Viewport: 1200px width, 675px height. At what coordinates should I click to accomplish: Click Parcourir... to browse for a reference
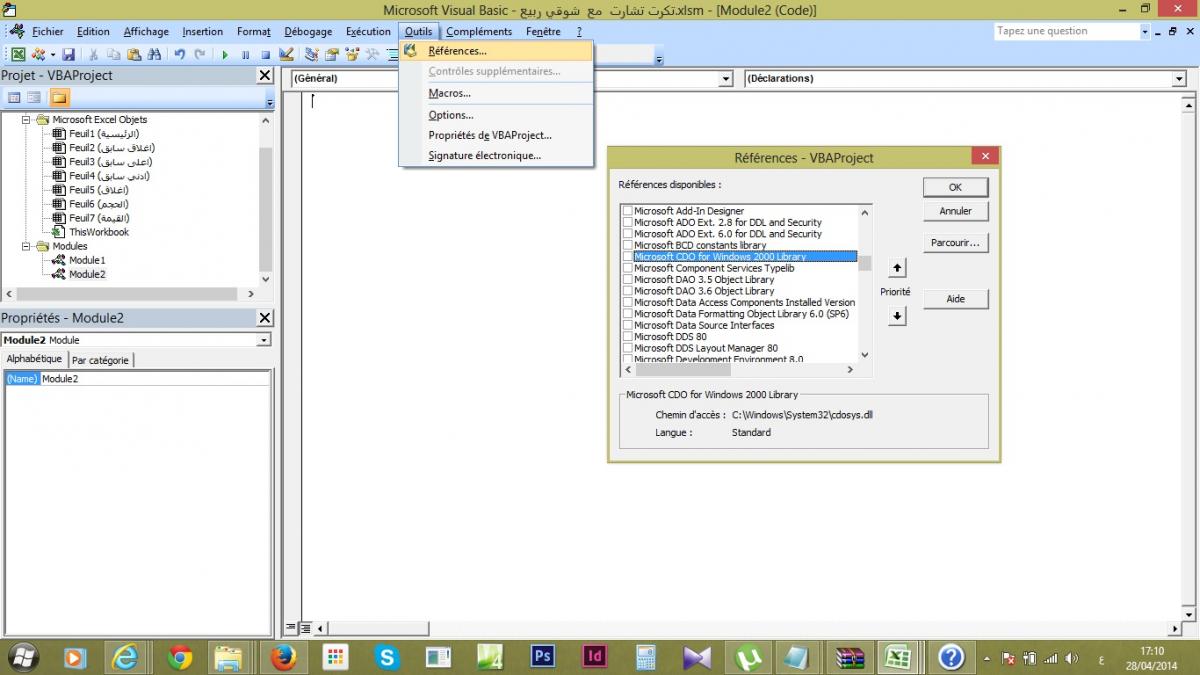click(955, 243)
